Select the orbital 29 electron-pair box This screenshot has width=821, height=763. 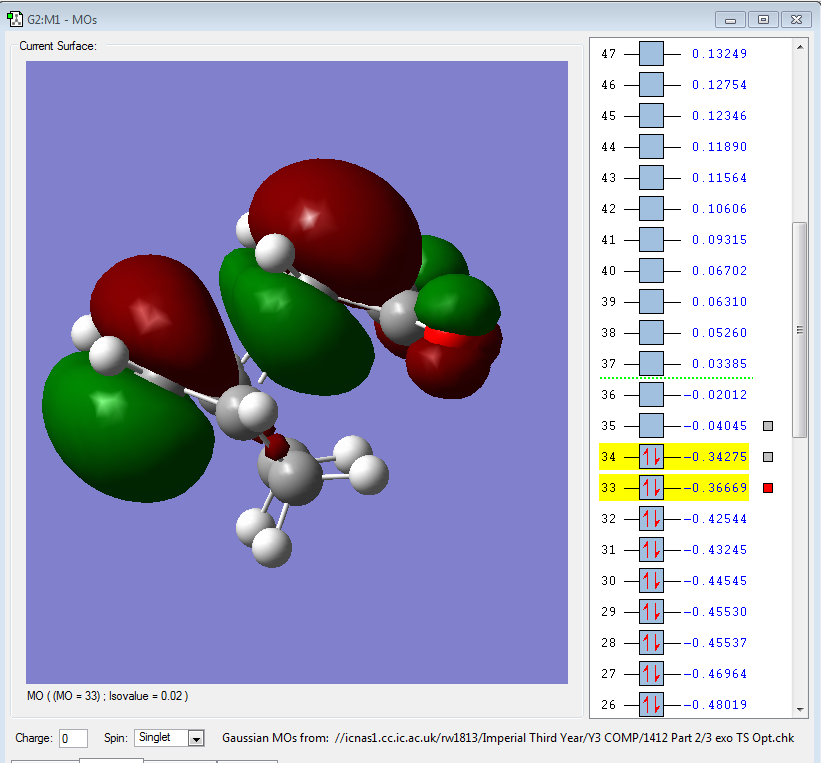651,612
